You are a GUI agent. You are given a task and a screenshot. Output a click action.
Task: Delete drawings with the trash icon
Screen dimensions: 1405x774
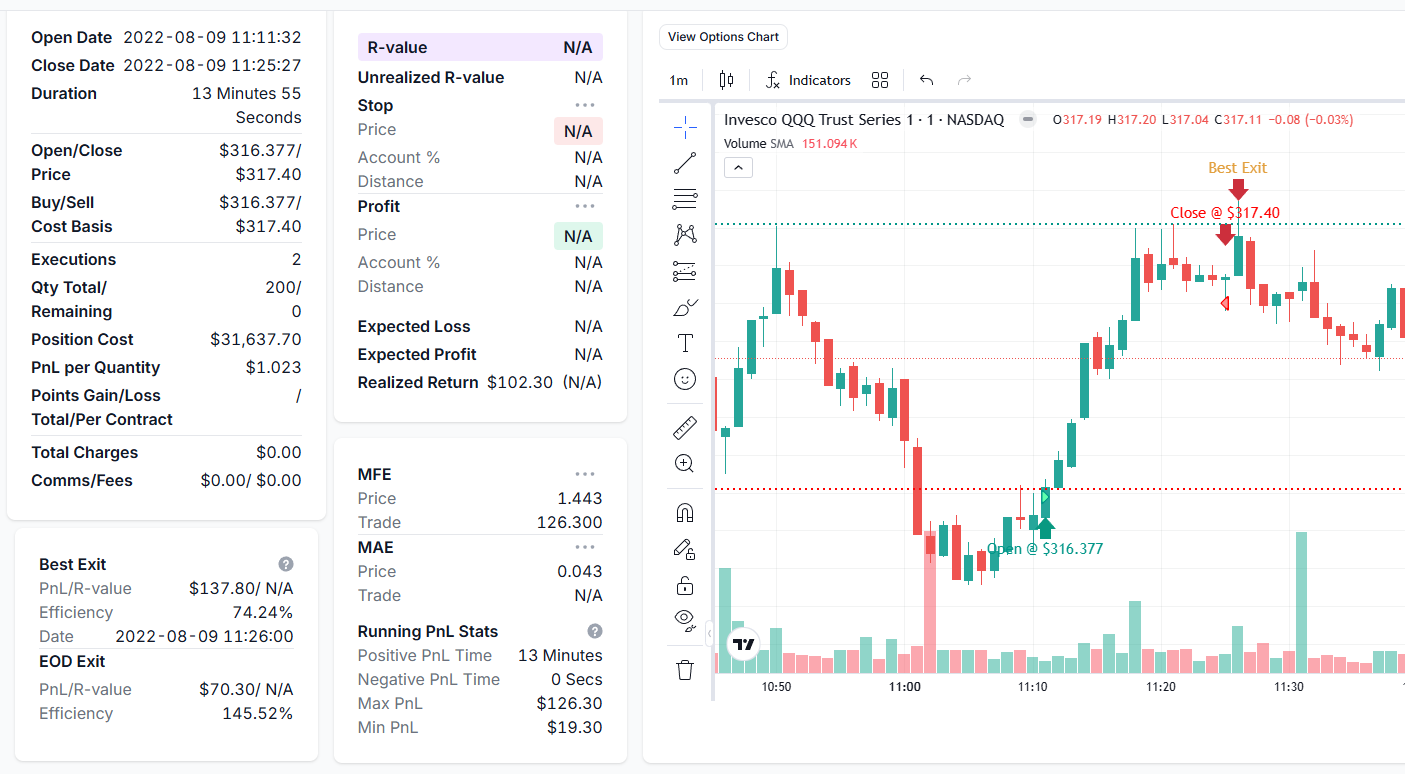685,670
